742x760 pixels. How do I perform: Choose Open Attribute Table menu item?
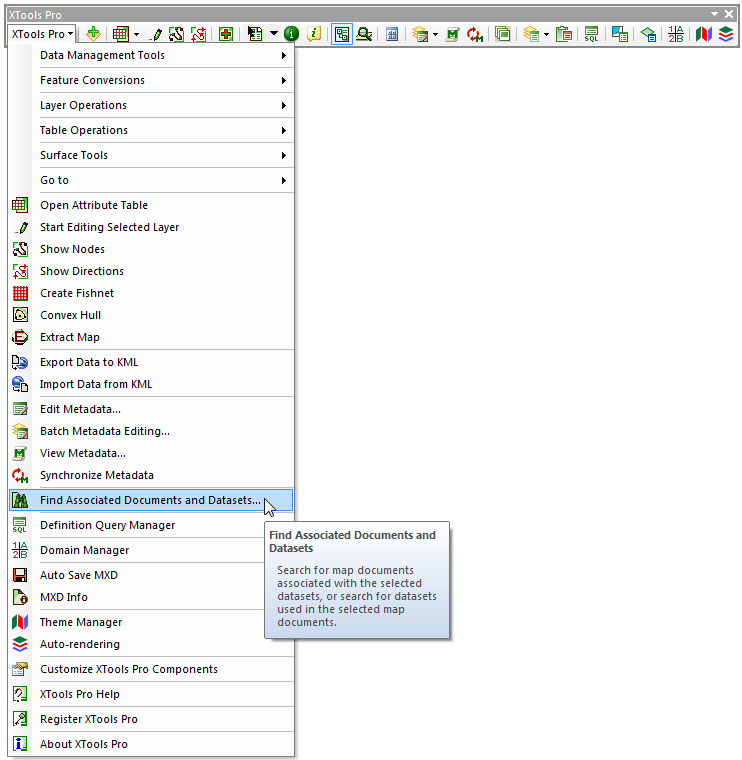point(152,205)
